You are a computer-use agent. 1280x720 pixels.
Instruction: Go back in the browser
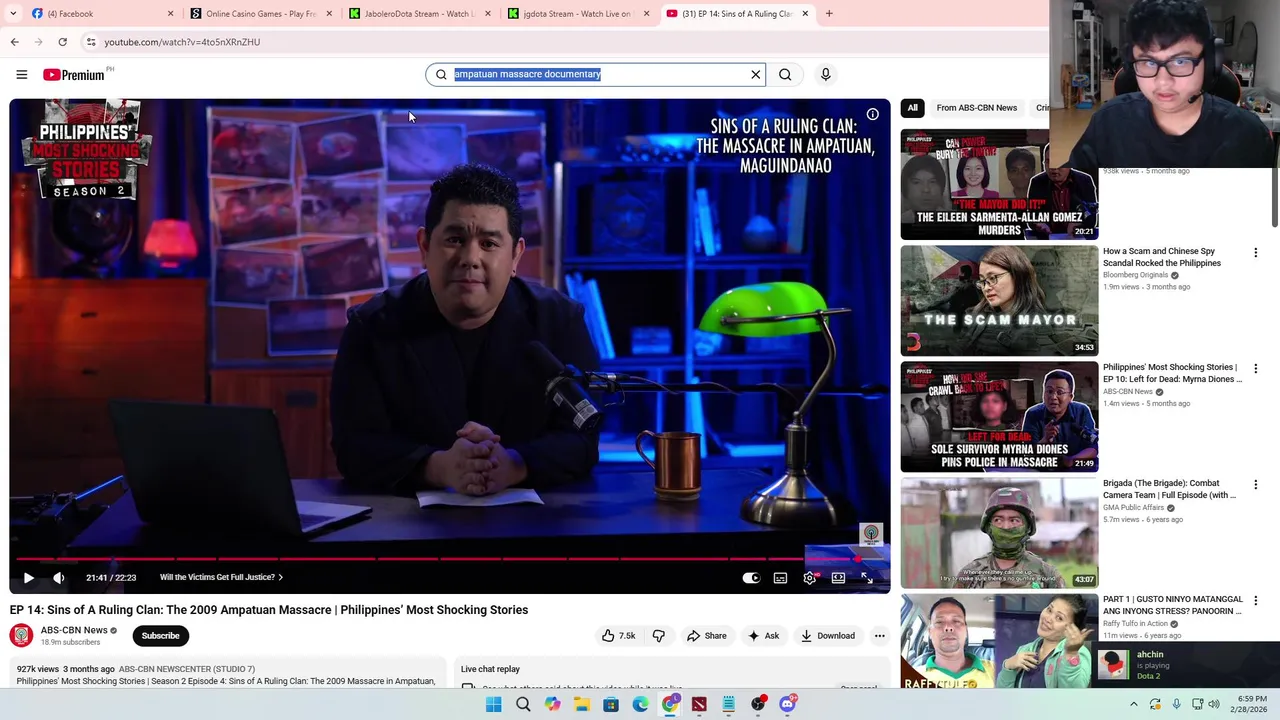pyautogui.click(x=14, y=42)
